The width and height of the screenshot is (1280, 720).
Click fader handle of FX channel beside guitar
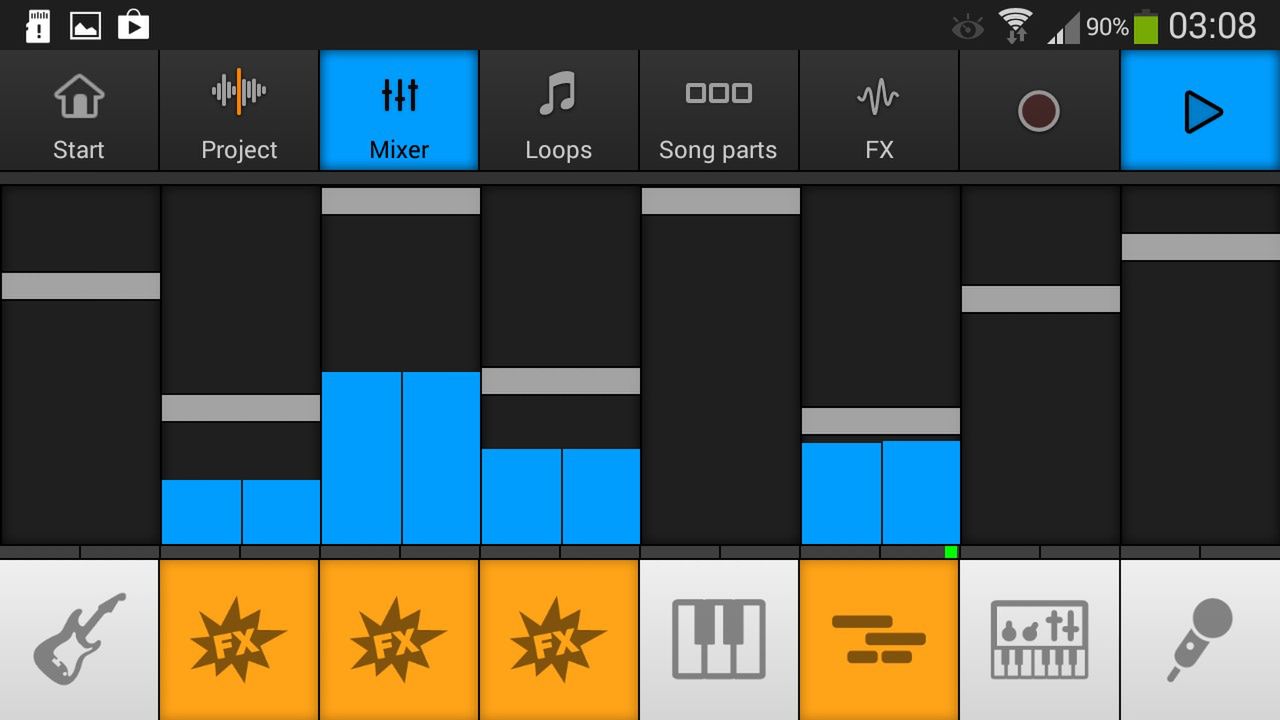(x=241, y=408)
